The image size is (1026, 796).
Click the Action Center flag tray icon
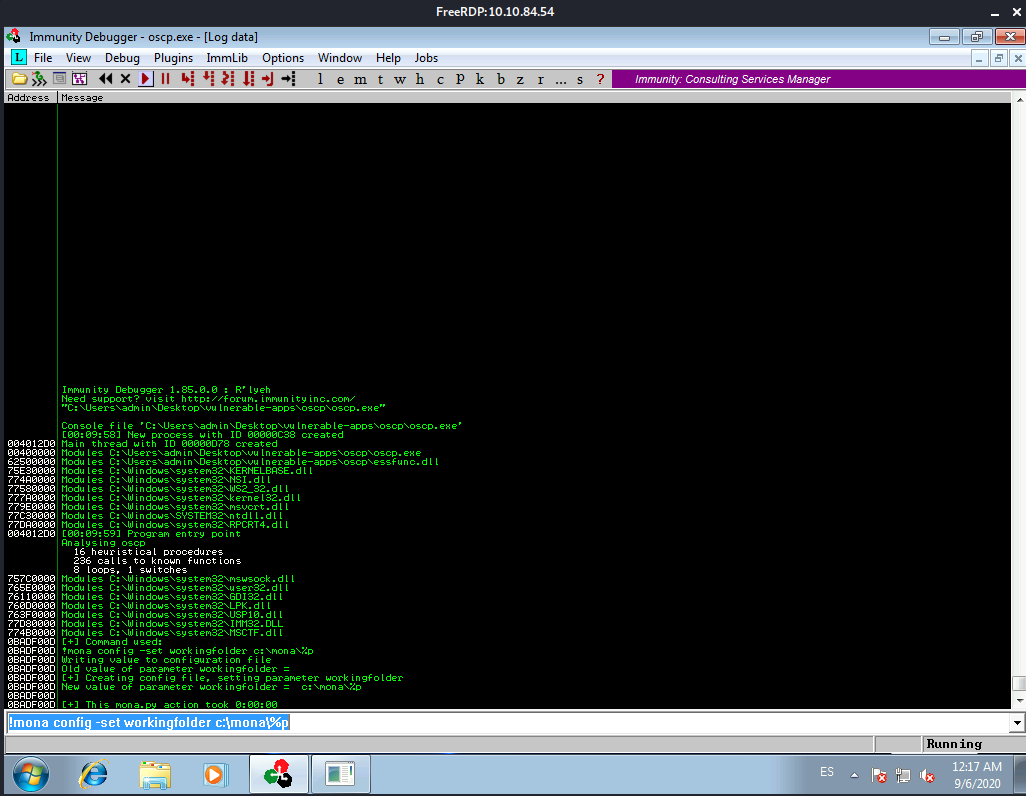(x=879, y=776)
